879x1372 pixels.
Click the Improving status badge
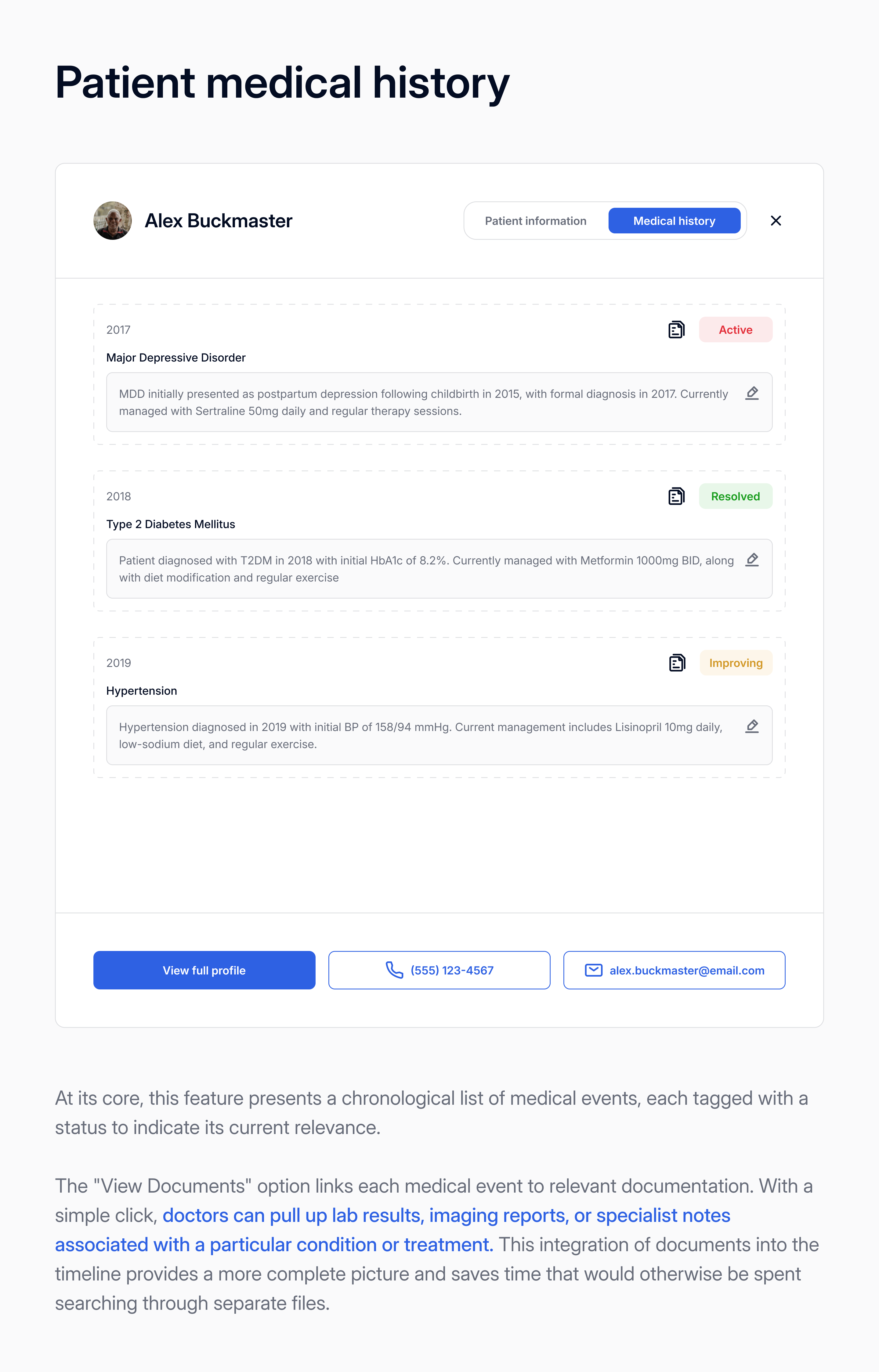click(x=735, y=663)
